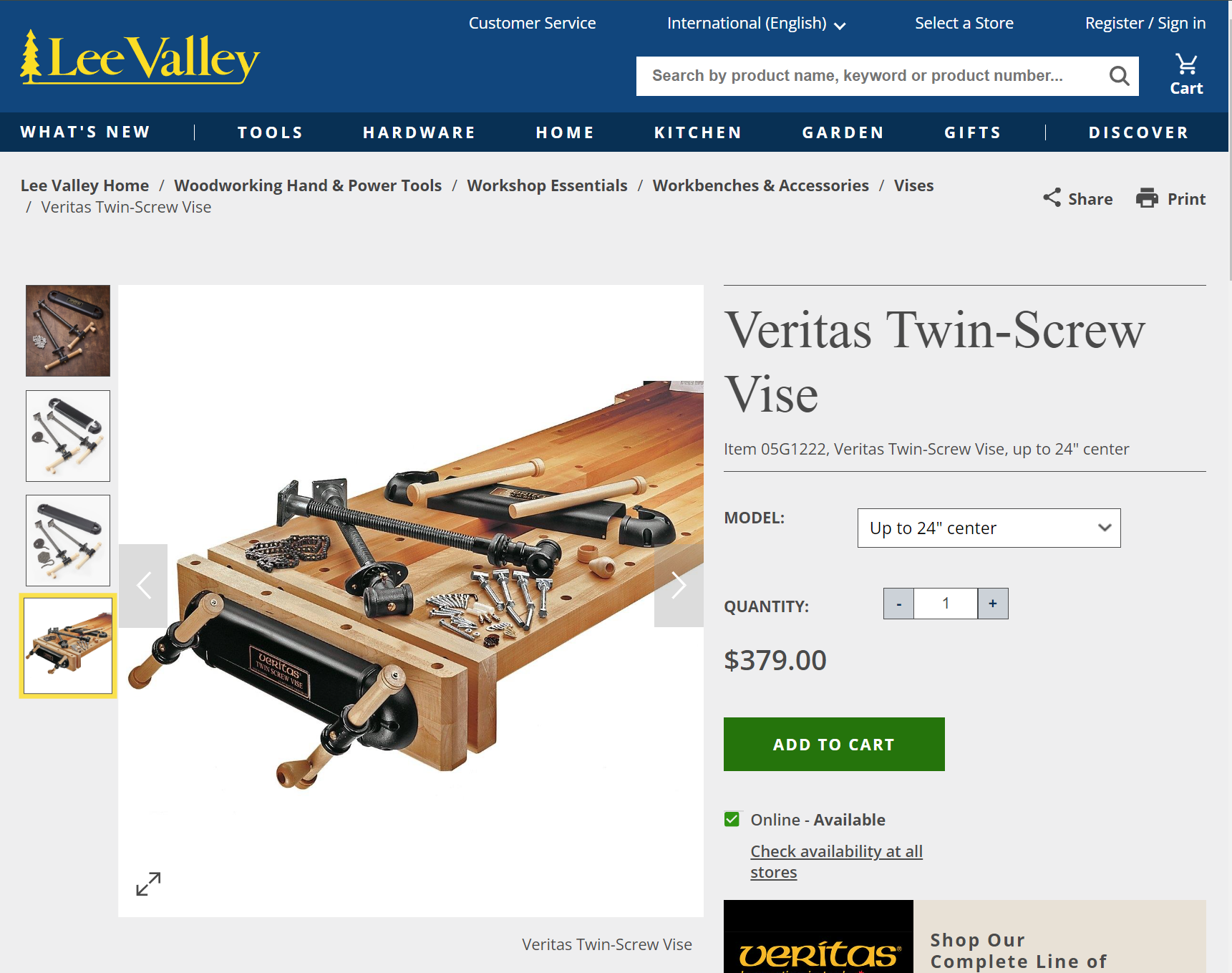Toggle the Online Available checkbox
Screen dimensions: 1232x973
[732, 819]
